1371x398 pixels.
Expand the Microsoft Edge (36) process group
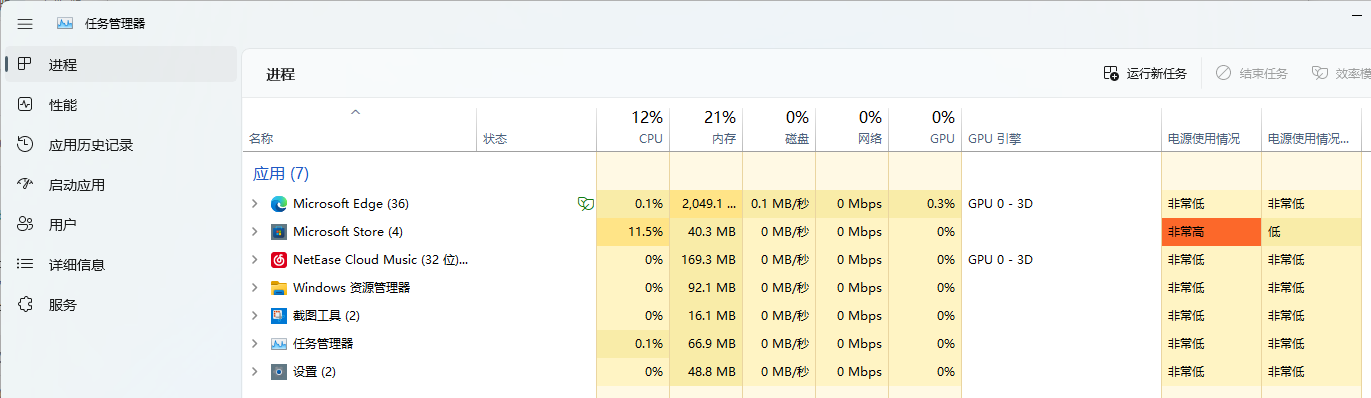point(254,204)
